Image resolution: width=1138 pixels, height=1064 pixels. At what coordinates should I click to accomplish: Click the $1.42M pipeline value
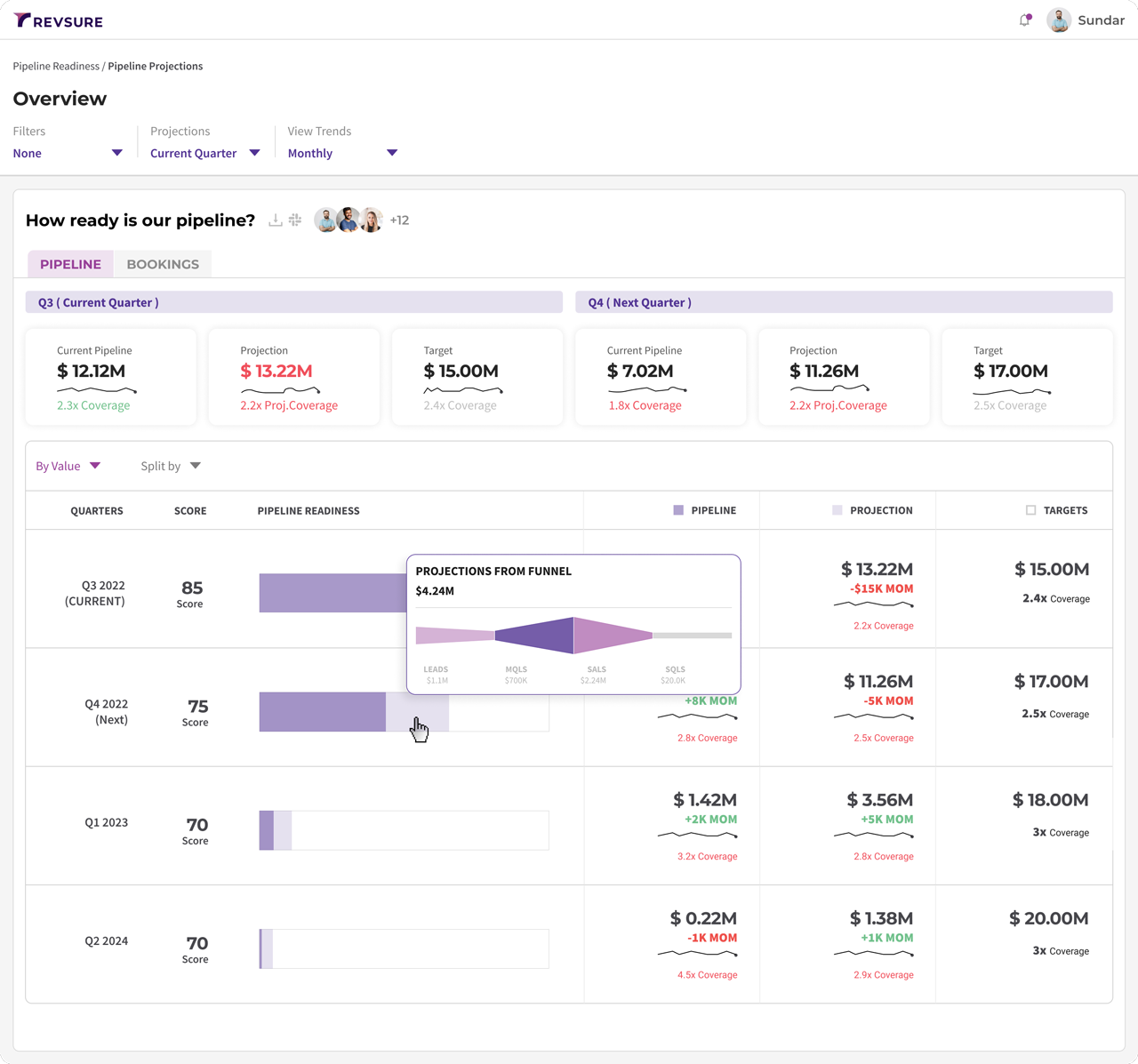(705, 800)
